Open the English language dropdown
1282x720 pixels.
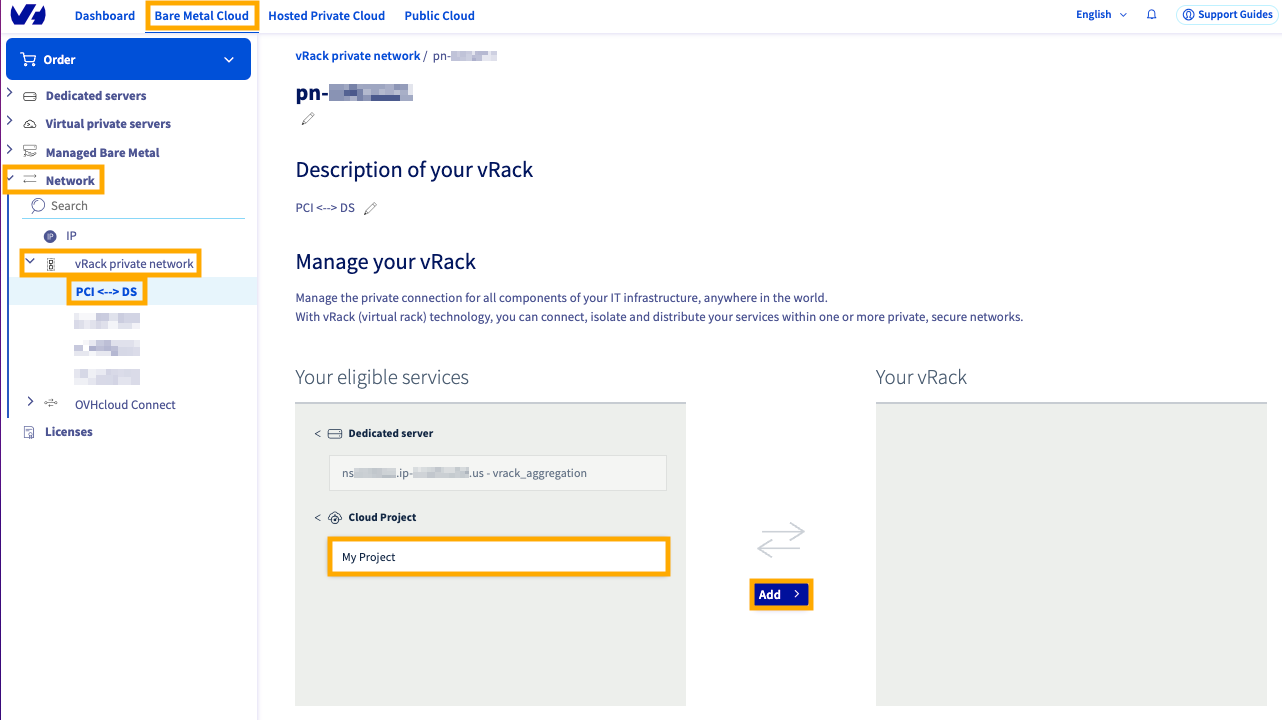pyautogui.click(x=1101, y=15)
